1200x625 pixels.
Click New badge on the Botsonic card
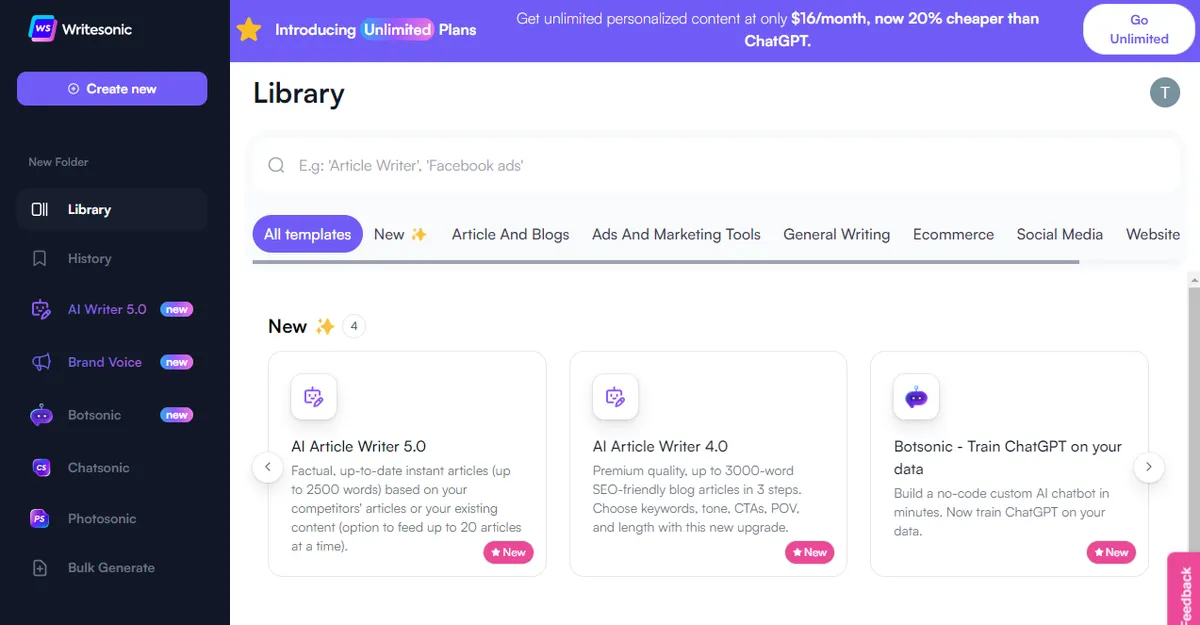tap(1111, 552)
